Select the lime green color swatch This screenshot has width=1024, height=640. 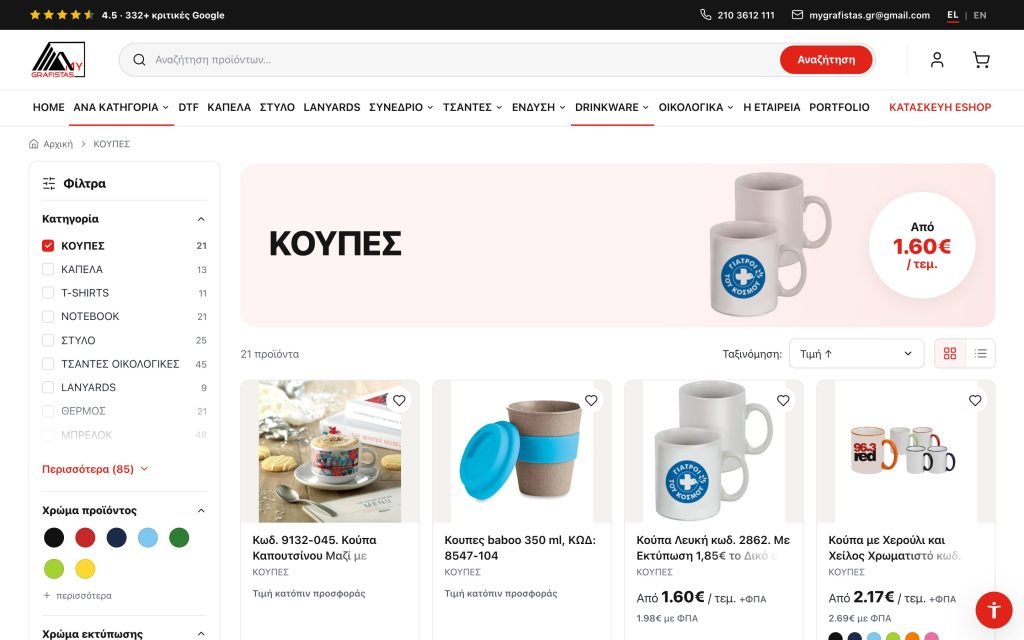[54, 569]
